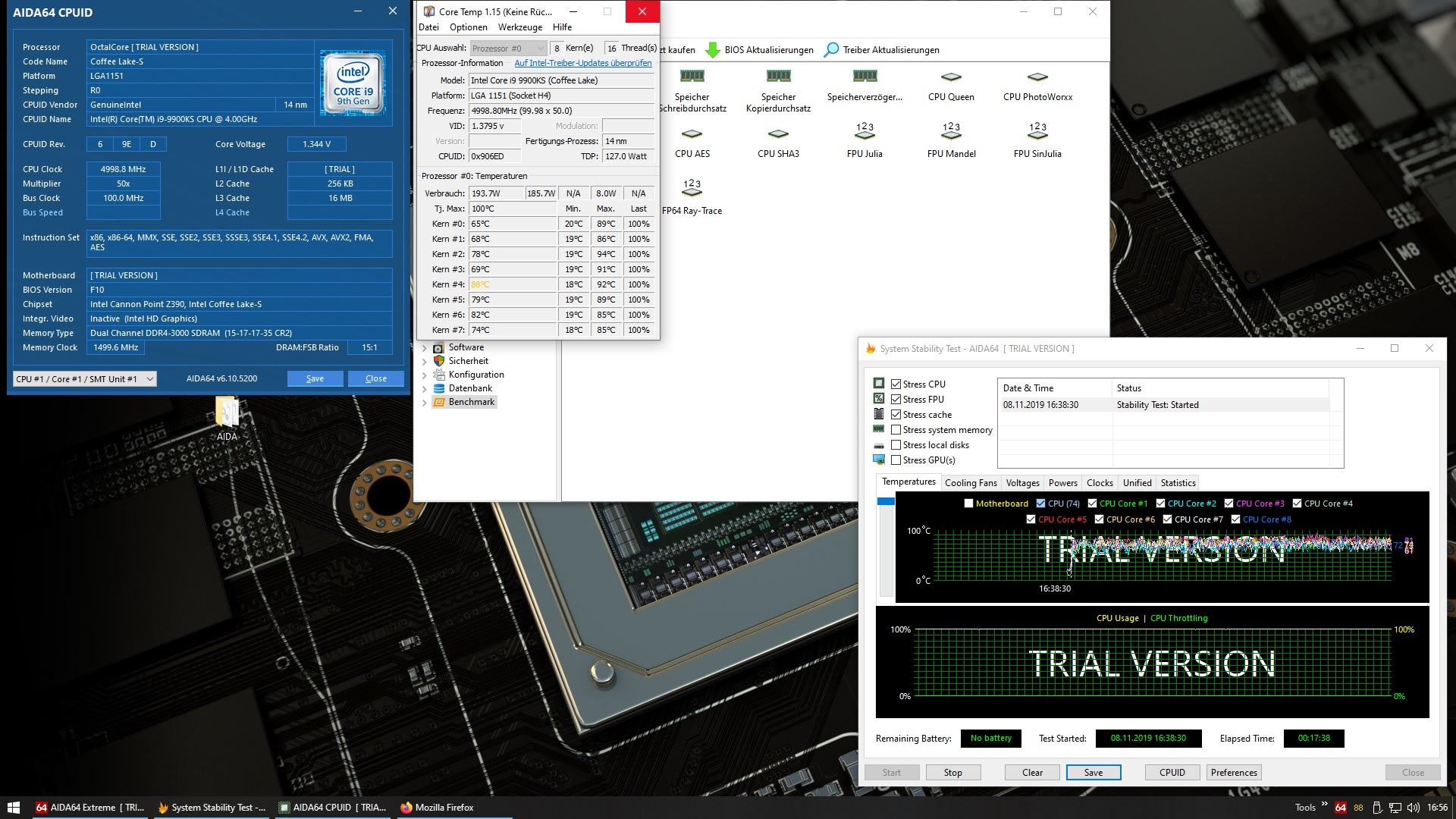The height and width of the screenshot is (819, 1456).
Task: Click the BIOS Aktualisierungen green arrow icon
Action: click(712, 50)
